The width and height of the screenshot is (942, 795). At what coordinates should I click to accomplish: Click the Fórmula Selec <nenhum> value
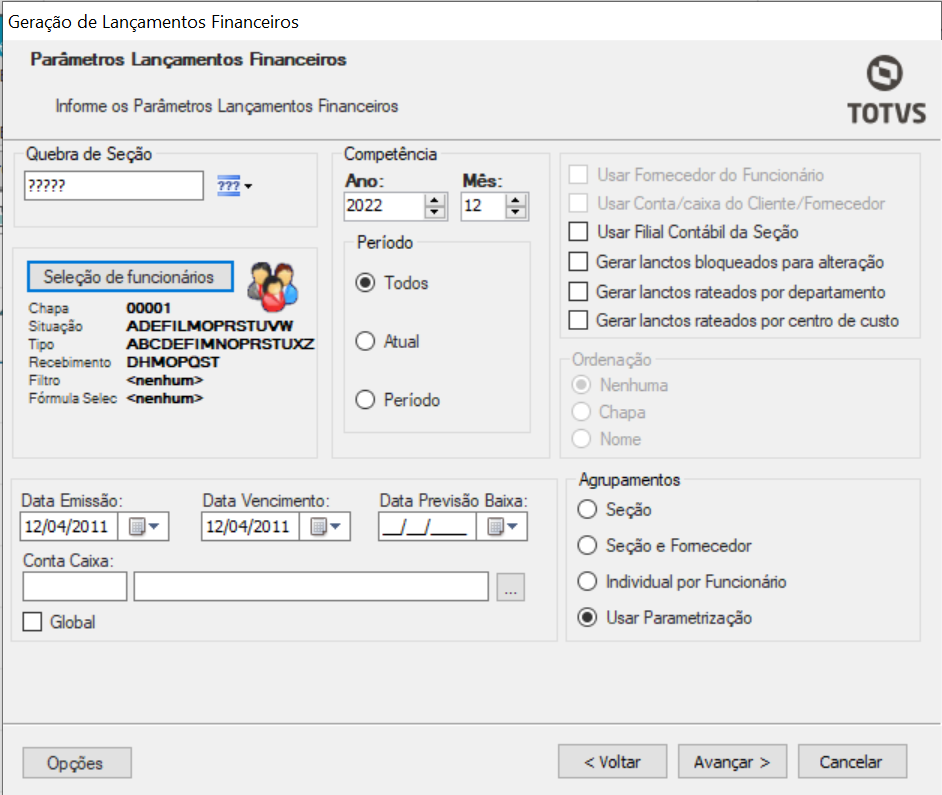(165, 398)
